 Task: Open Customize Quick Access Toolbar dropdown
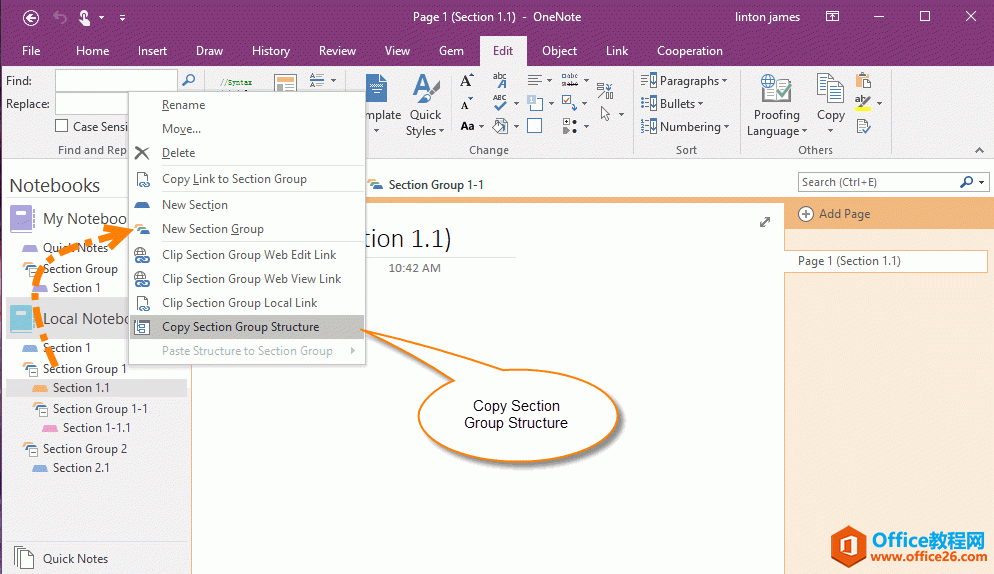click(x=122, y=18)
